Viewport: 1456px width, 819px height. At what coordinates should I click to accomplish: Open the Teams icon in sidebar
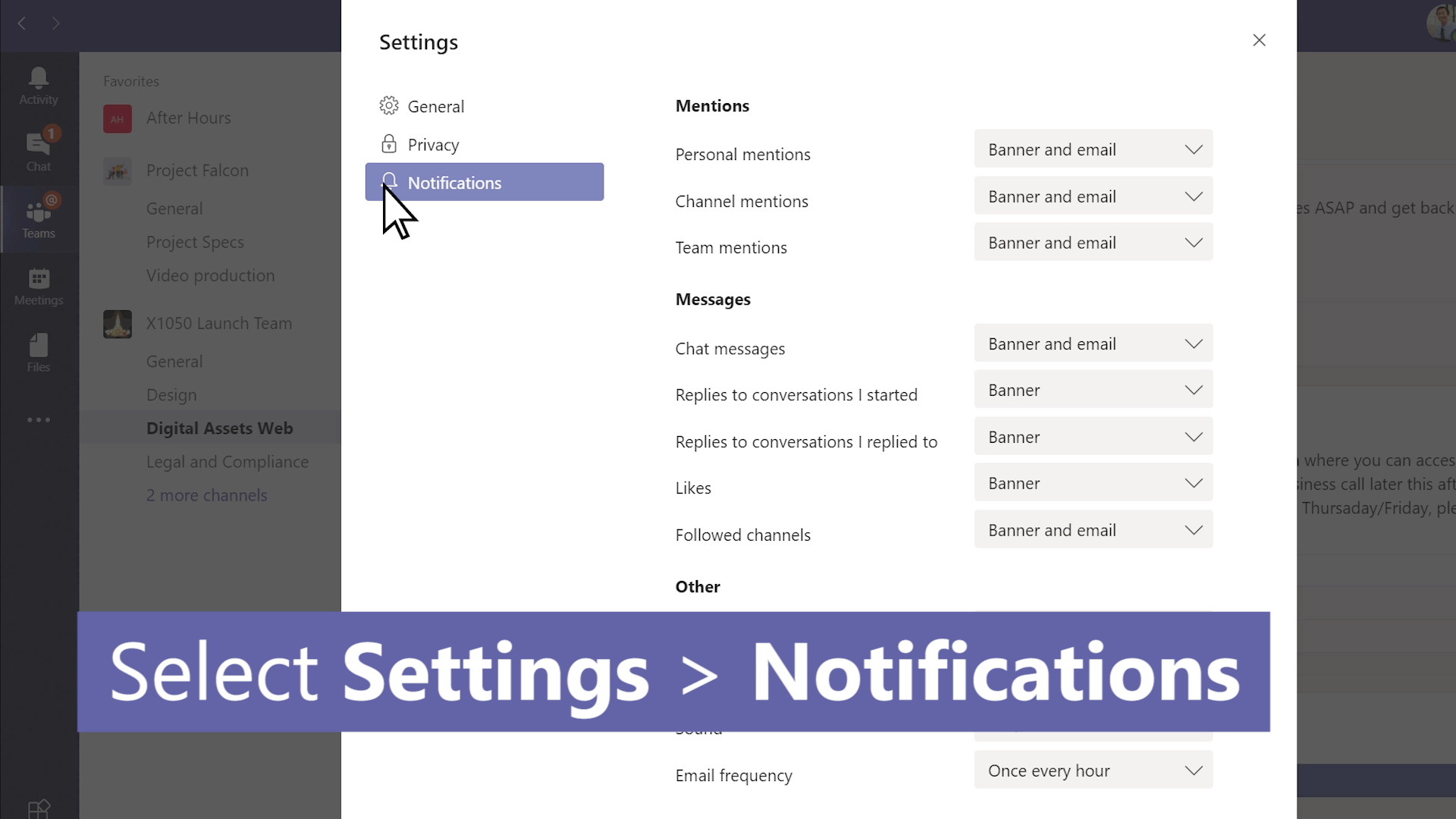tap(39, 218)
